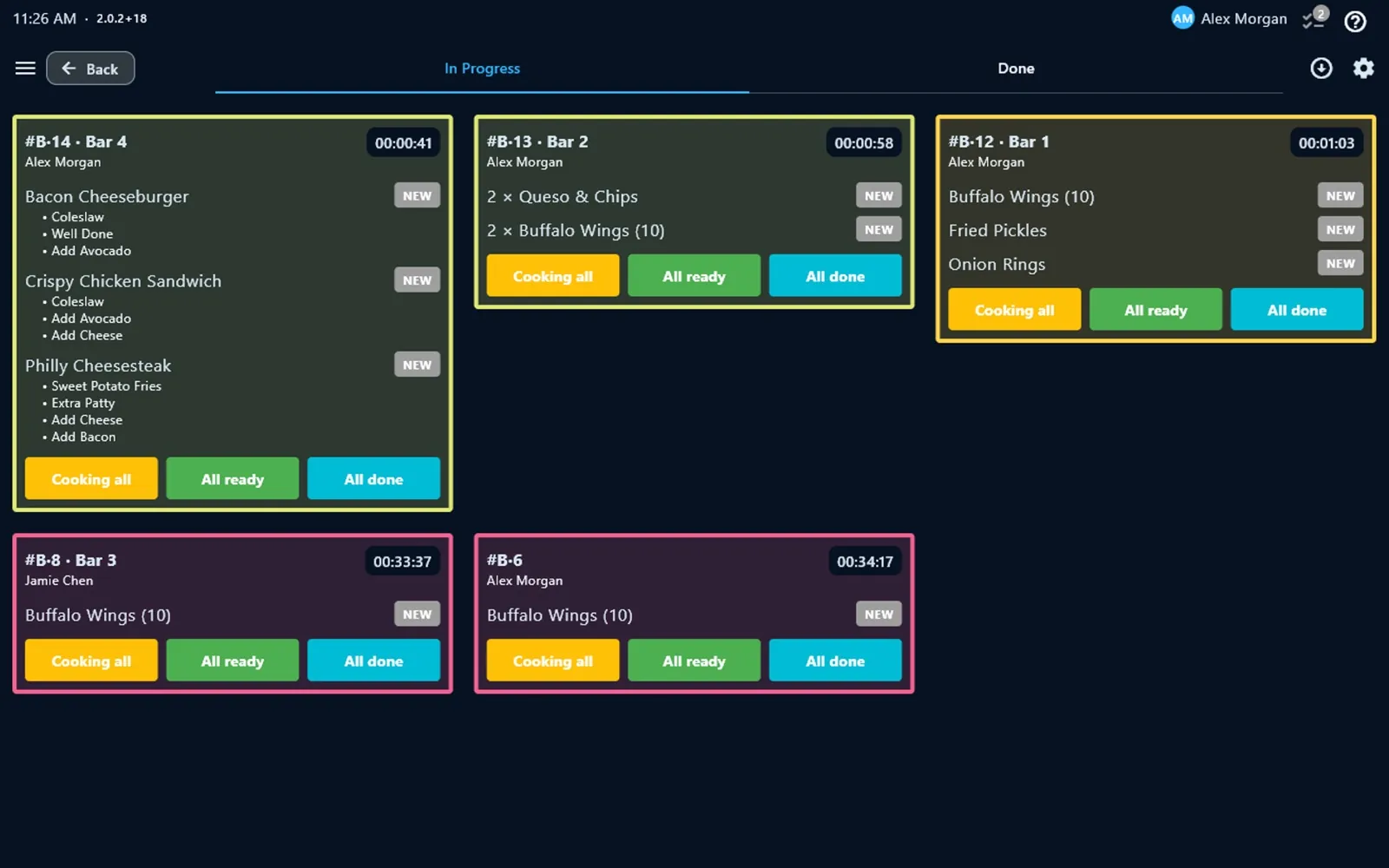This screenshot has height=868, width=1389.
Task: Click NEW badge beside Bacon Cheeseburger
Action: 417,195
